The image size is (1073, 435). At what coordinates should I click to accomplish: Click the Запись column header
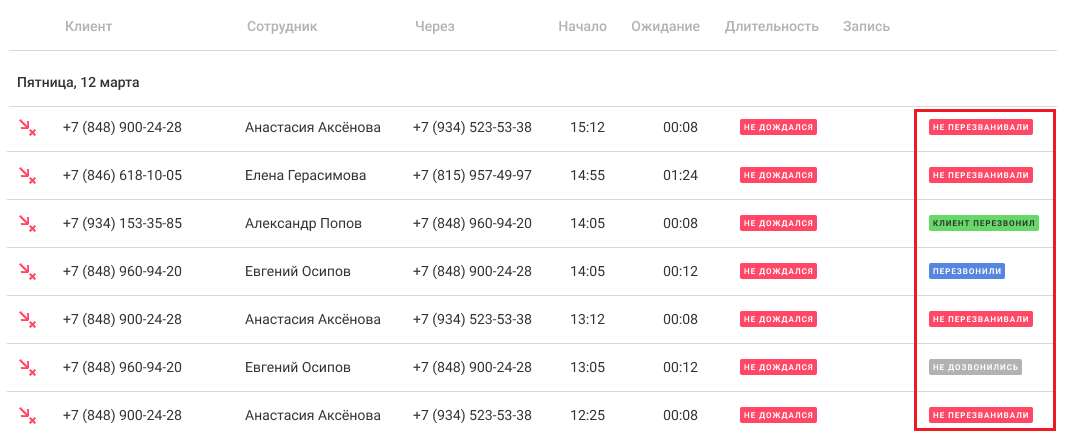click(x=866, y=27)
